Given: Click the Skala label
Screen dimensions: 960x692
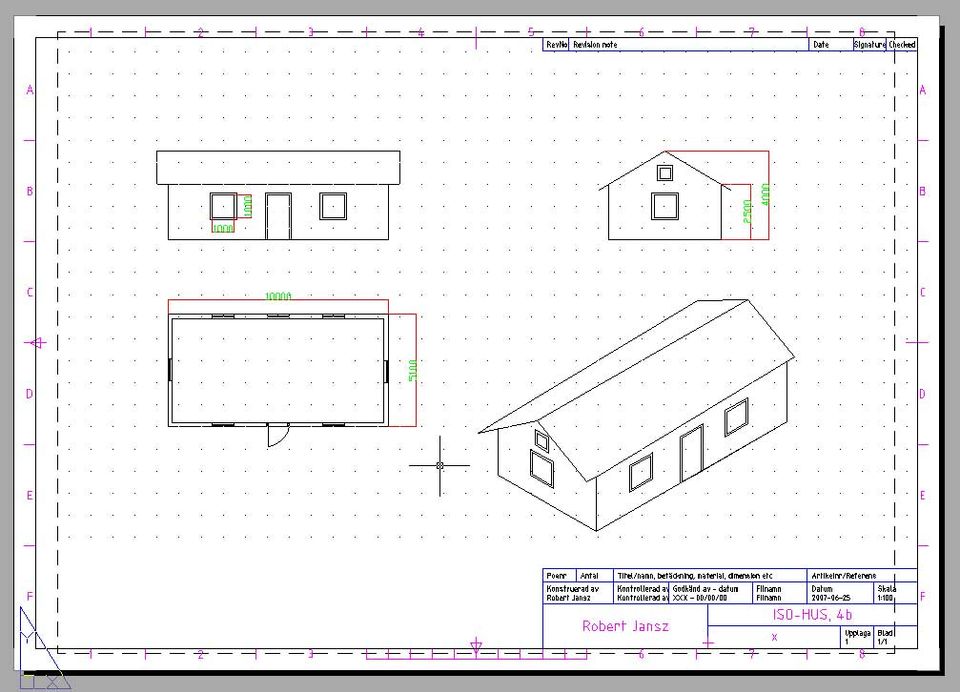Looking at the screenshot, I should tap(887, 589).
